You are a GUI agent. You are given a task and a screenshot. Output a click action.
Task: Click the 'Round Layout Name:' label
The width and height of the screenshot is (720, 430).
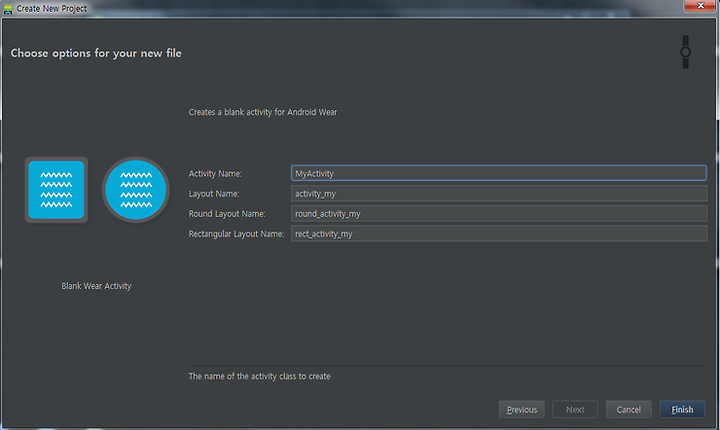coord(227,214)
